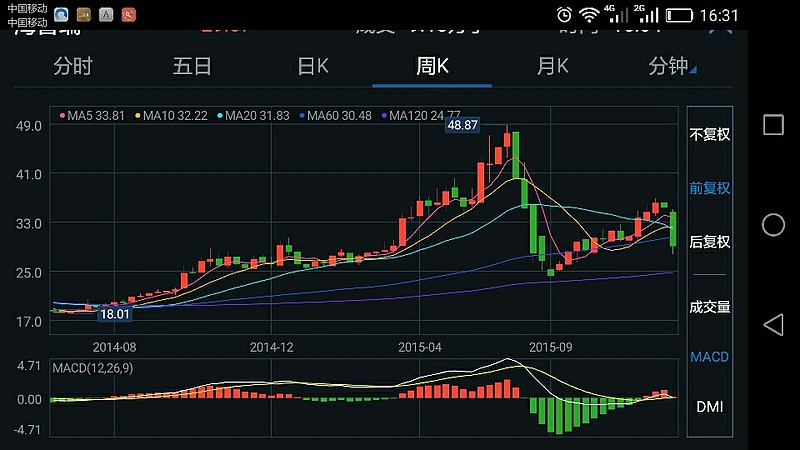Tap the 16:31 clock in status bar
Screen dimensions: 800x450
719,15
